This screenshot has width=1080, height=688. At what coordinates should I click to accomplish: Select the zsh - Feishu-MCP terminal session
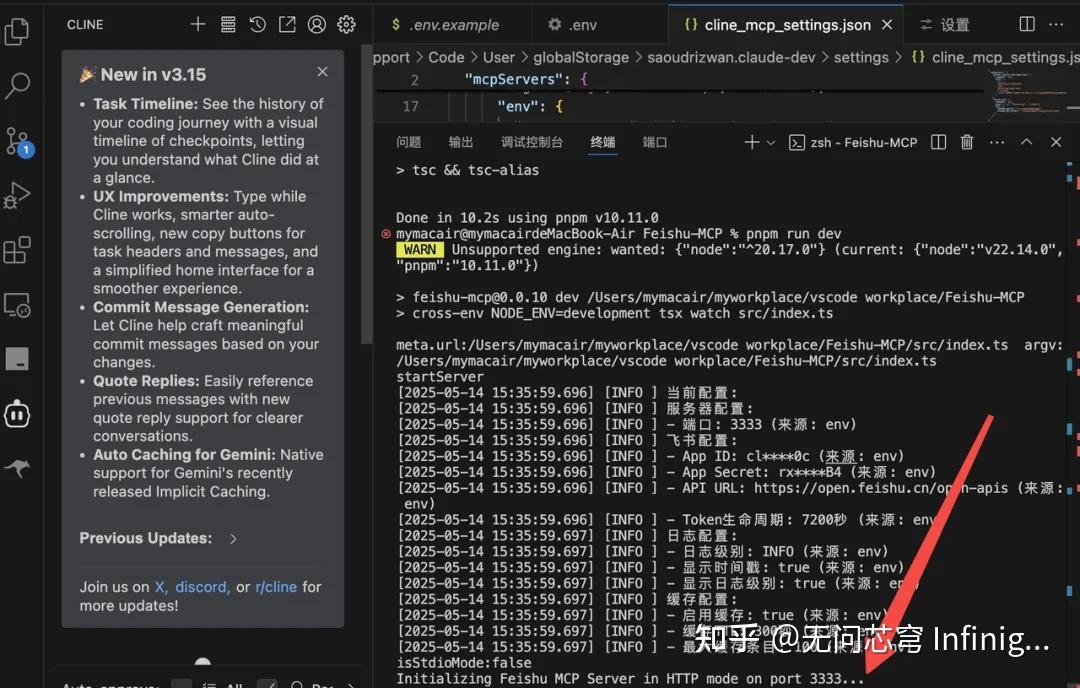click(x=863, y=142)
